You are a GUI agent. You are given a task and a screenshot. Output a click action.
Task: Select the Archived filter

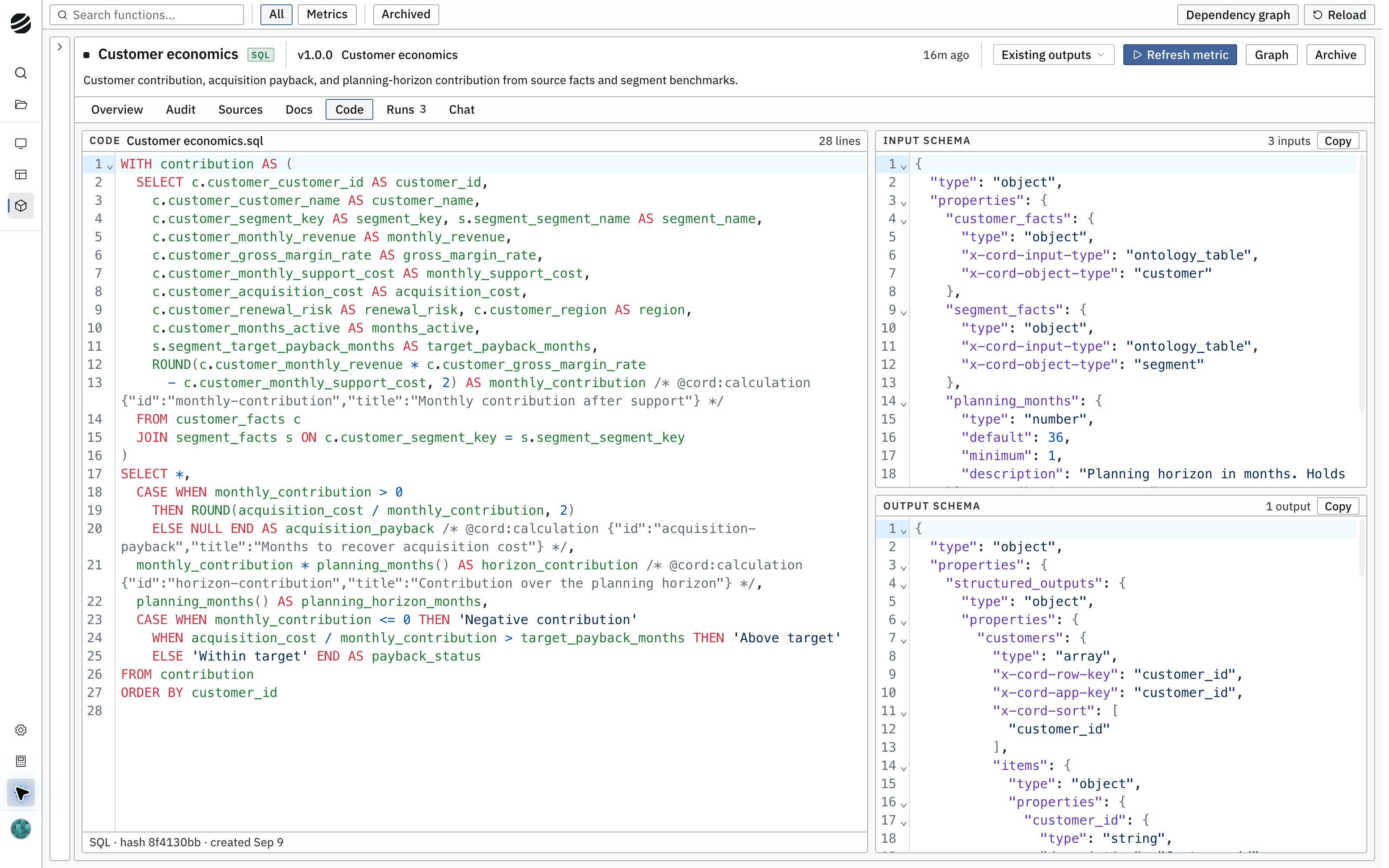click(405, 14)
